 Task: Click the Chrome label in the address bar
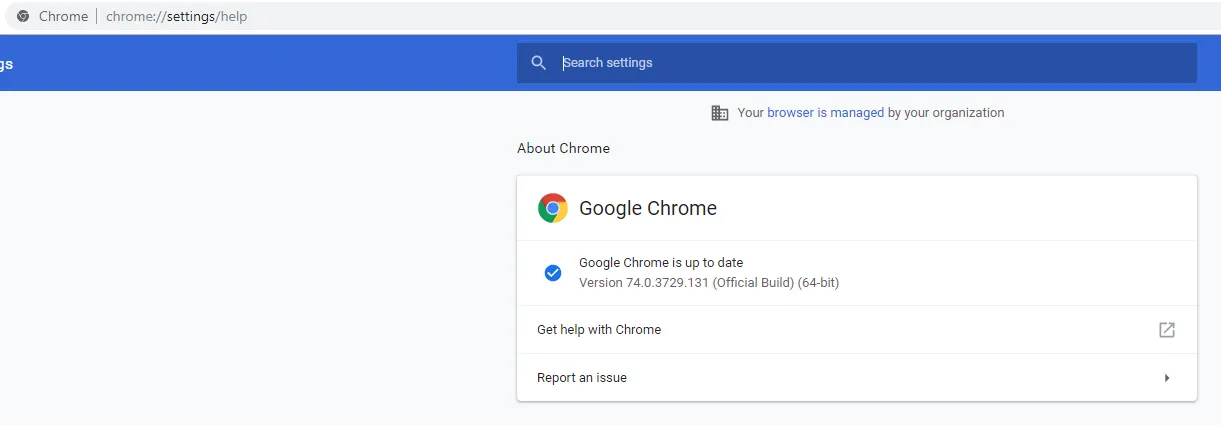pyautogui.click(x=63, y=16)
